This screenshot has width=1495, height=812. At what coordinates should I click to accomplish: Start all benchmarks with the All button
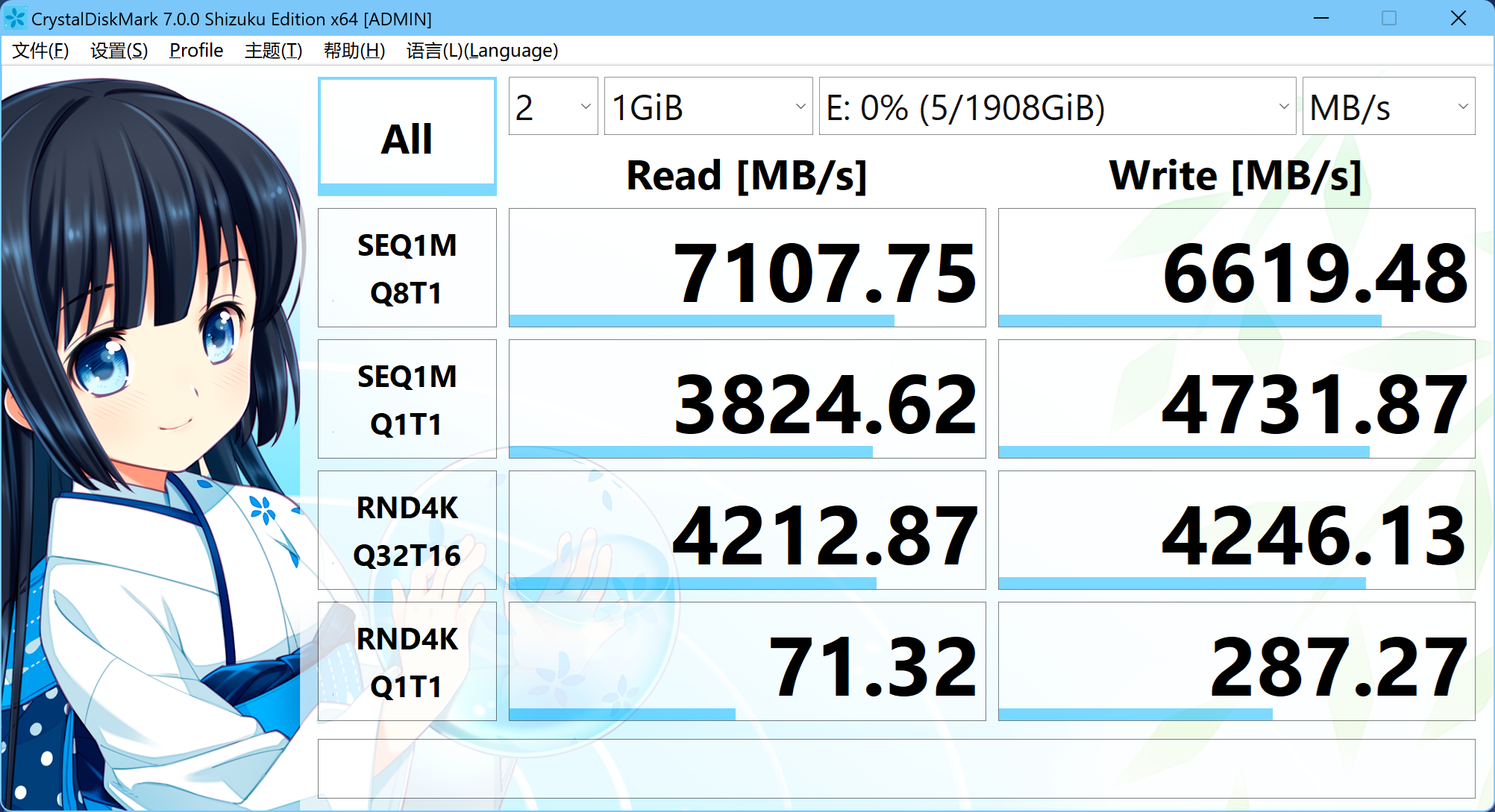click(x=407, y=136)
